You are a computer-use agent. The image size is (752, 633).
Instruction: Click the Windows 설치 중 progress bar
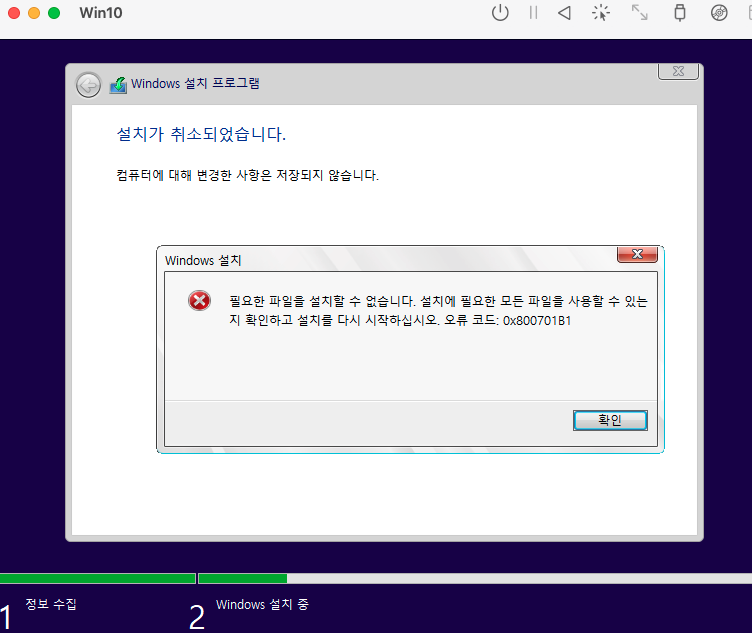(x=475, y=579)
